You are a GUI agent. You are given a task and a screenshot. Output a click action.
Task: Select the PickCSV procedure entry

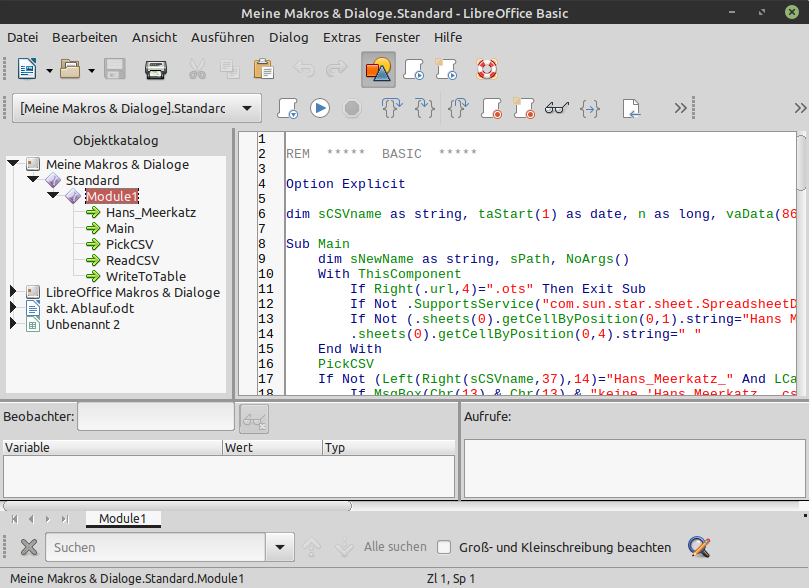(x=130, y=244)
